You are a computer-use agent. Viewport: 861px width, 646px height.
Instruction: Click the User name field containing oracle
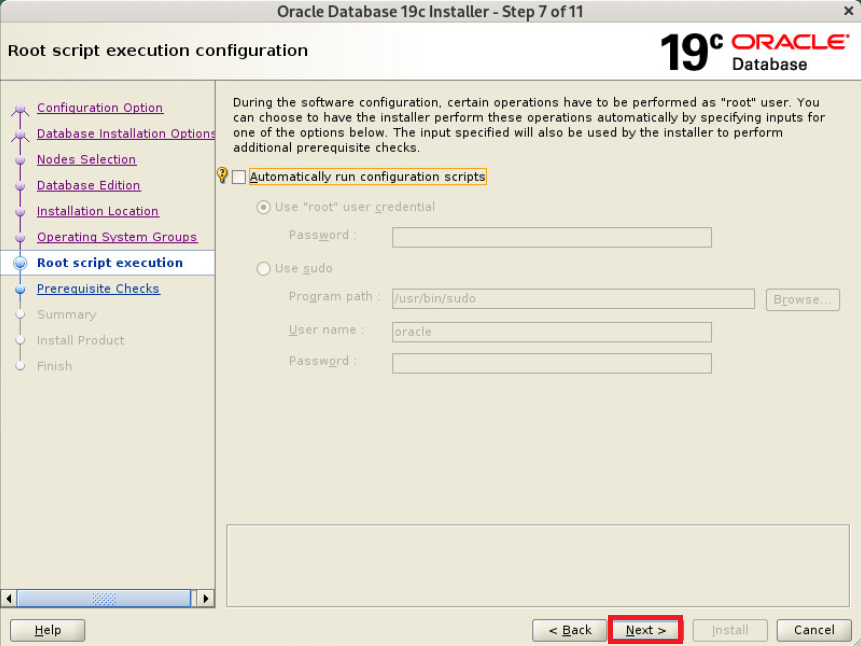[552, 332]
